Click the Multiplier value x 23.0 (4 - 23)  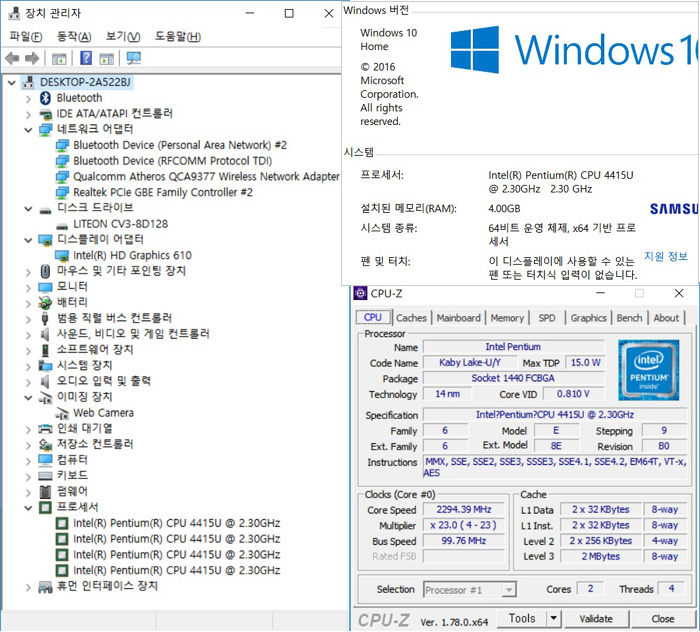point(464,525)
